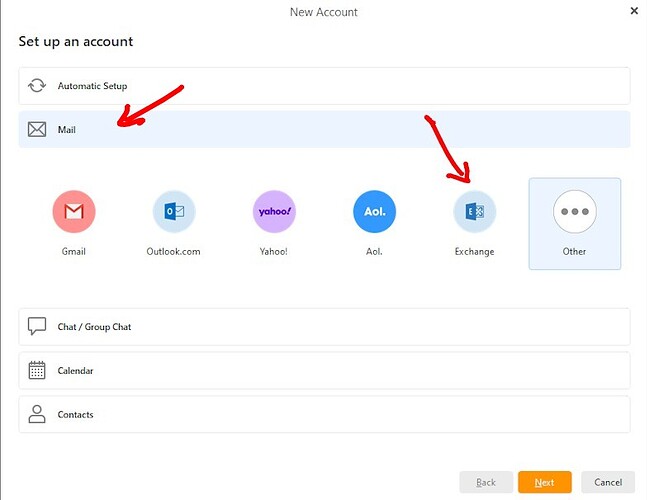
Task: Click the Automatic Setup sync arrows icon
Action: pyautogui.click(x=37, y=86)
